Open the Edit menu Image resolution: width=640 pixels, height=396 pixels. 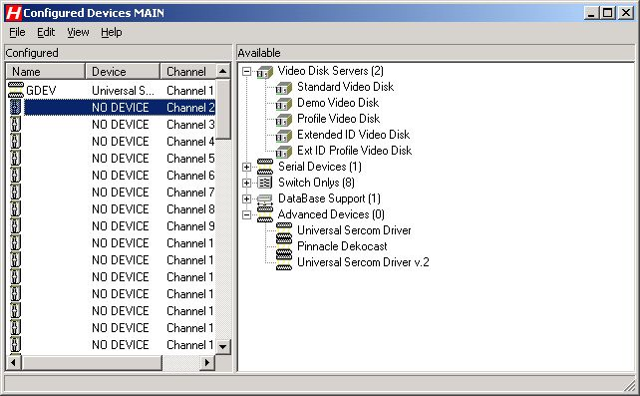click(46, 32)
